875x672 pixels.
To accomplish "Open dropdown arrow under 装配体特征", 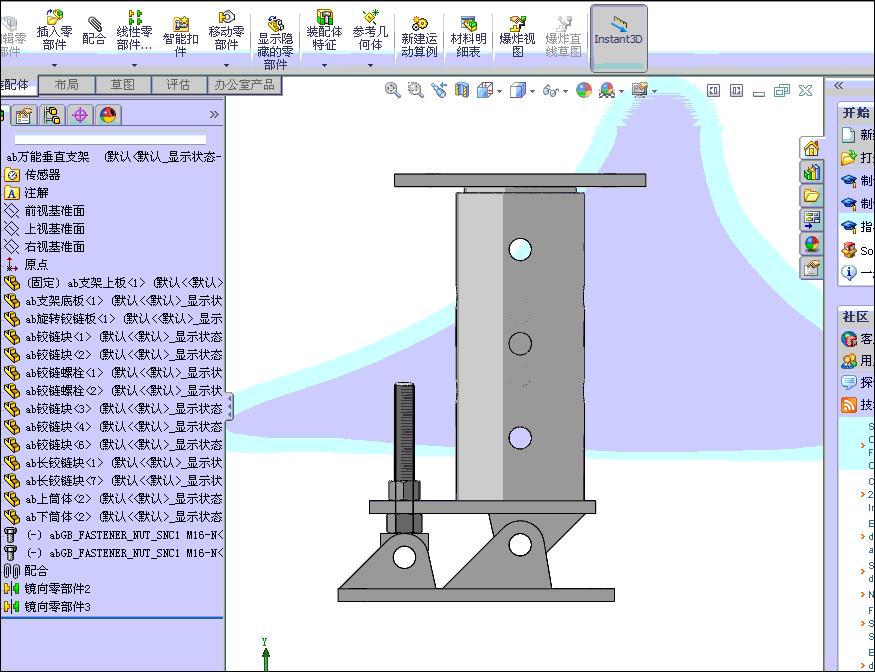I will (324, 65).
